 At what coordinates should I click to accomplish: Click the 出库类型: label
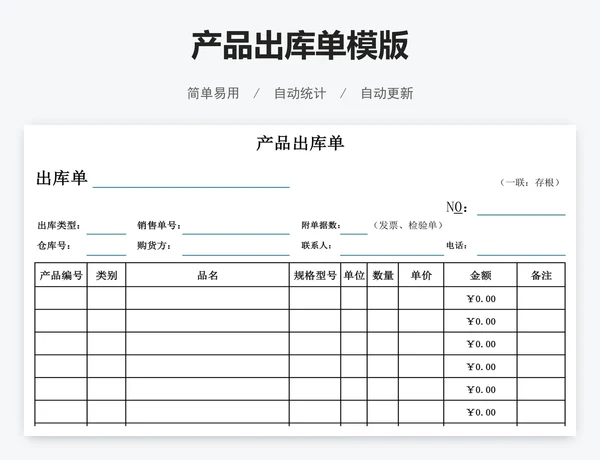pos(59,225)
